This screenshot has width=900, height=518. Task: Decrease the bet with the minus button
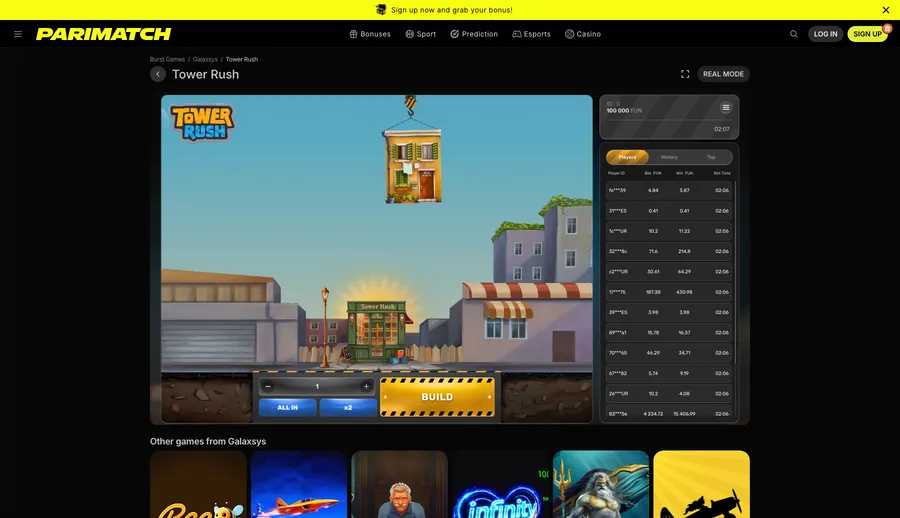268,386
